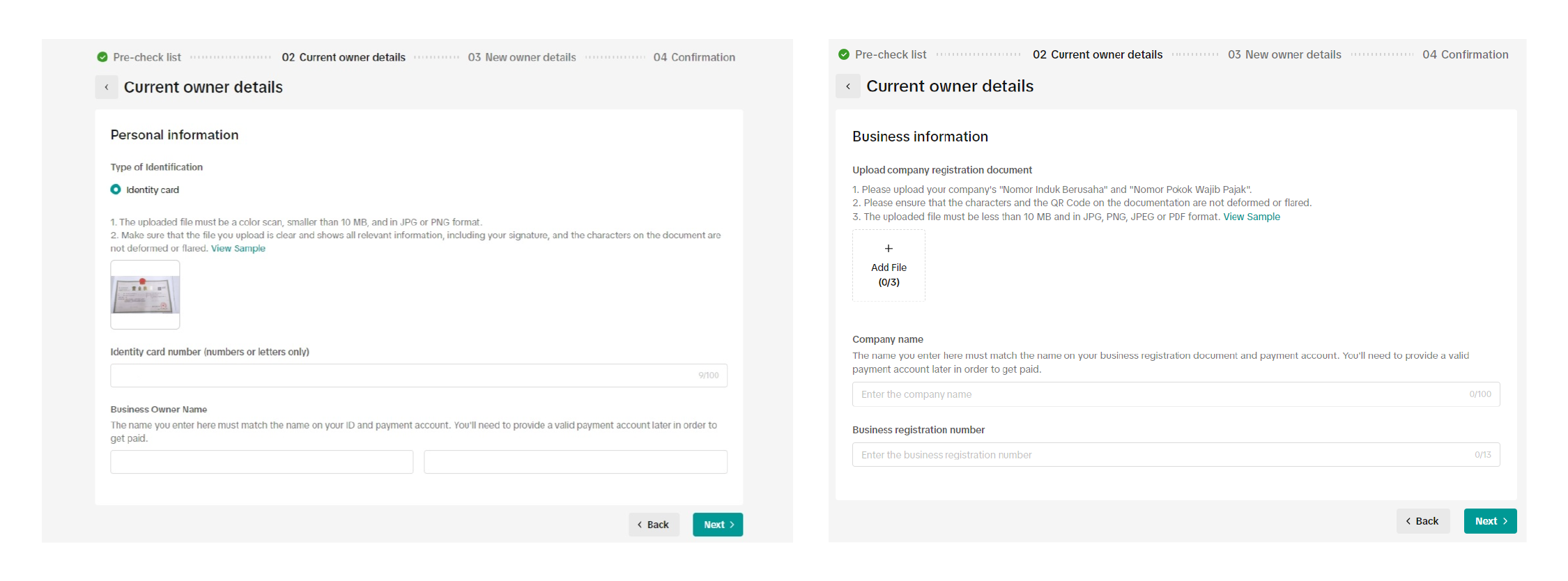The height and width of the screenshot is (581, 1568).
Task: Click green Pre-check list checkmark in left panel
Action: (x=102, y=57)
